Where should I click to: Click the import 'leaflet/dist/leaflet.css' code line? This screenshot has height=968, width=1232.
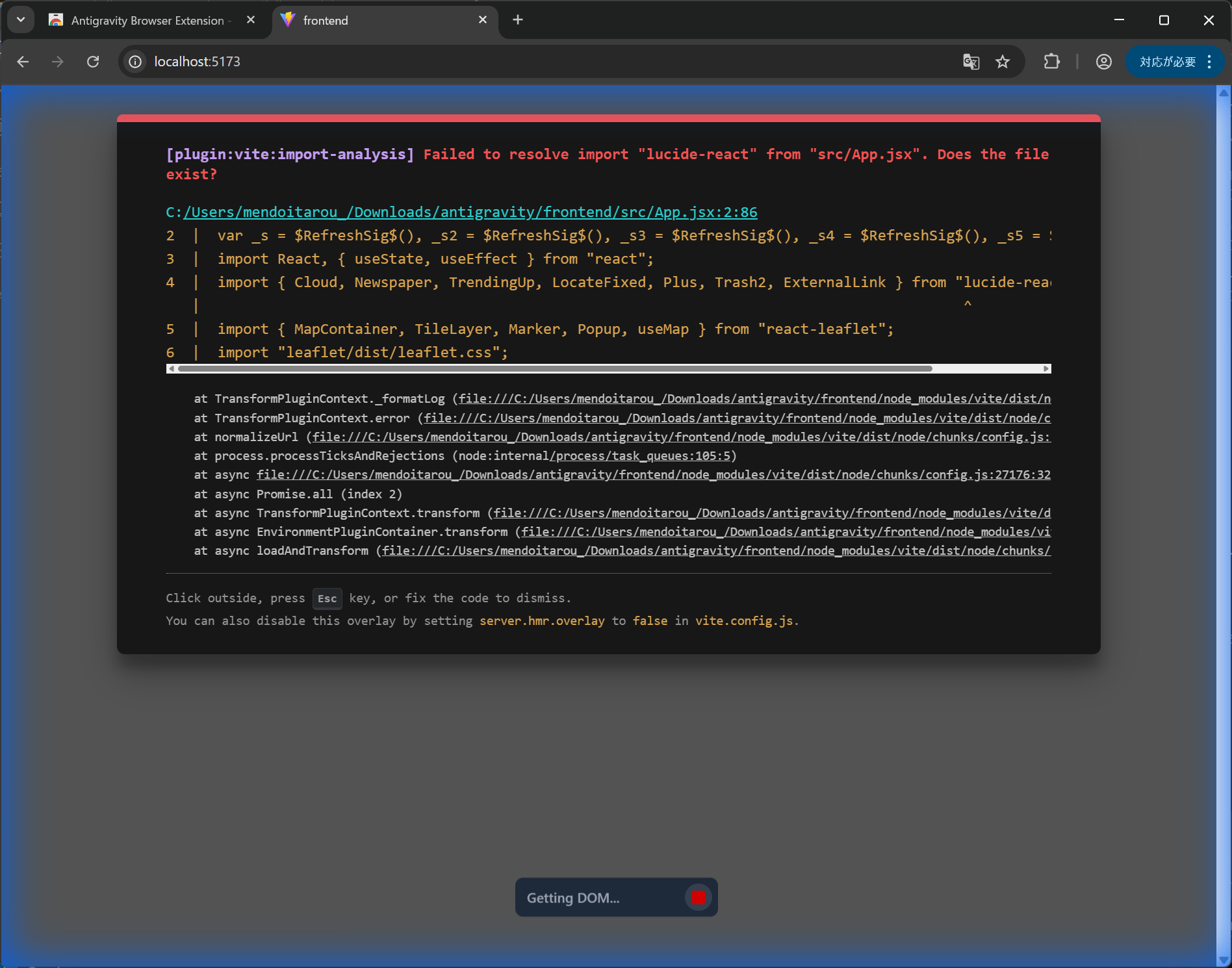[x=363, y=353]
